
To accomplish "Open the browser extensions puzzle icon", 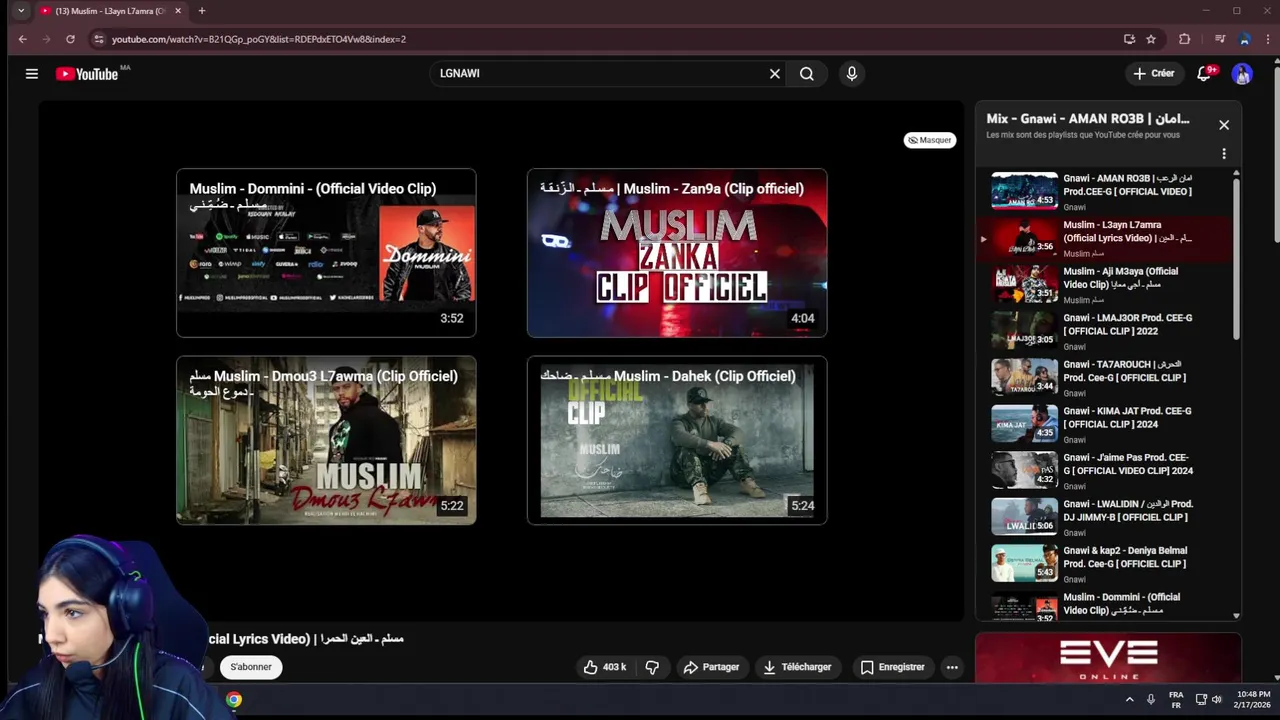I will 1185,39.
